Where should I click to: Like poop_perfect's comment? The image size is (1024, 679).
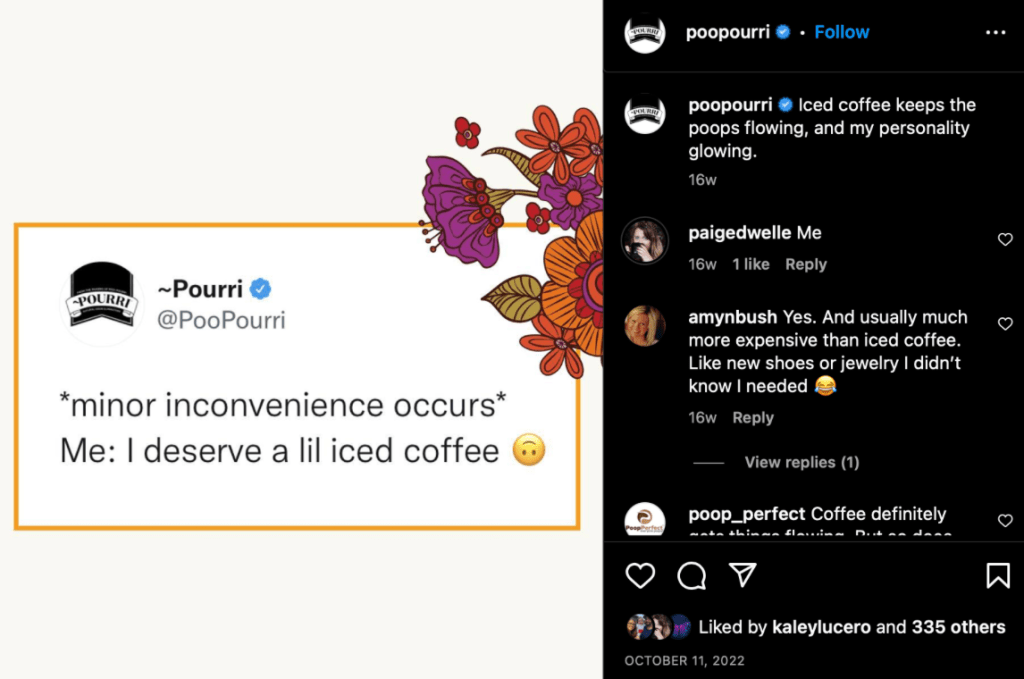click(1005, 521)
